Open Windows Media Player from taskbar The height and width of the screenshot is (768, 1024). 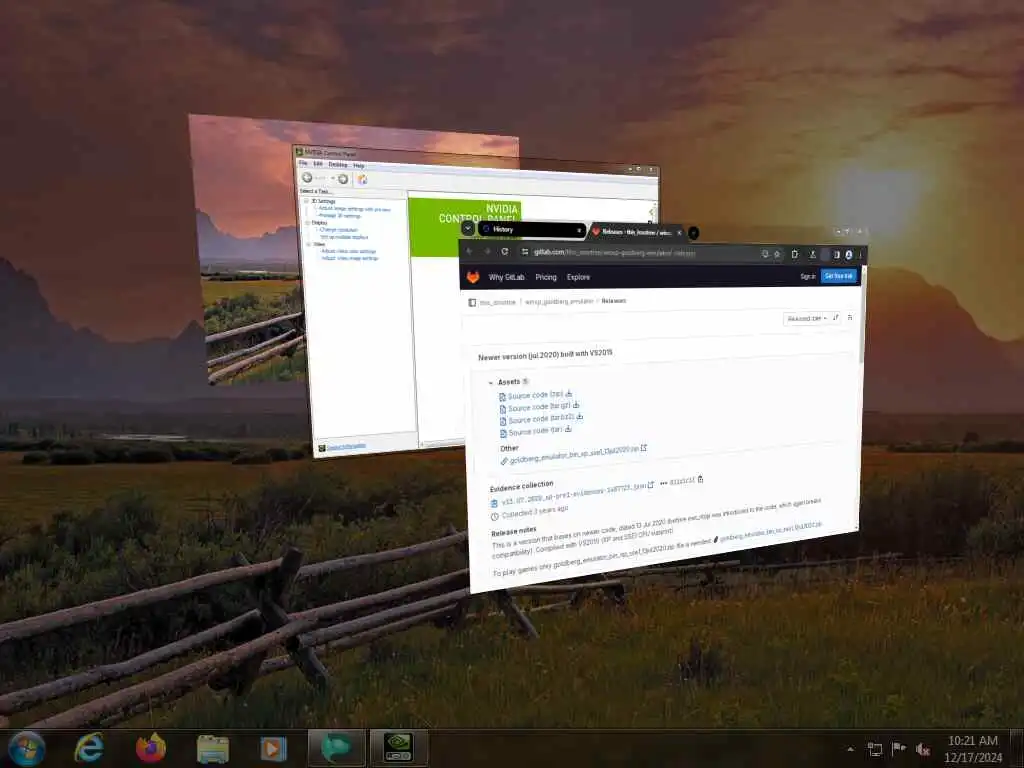[273, 748]
